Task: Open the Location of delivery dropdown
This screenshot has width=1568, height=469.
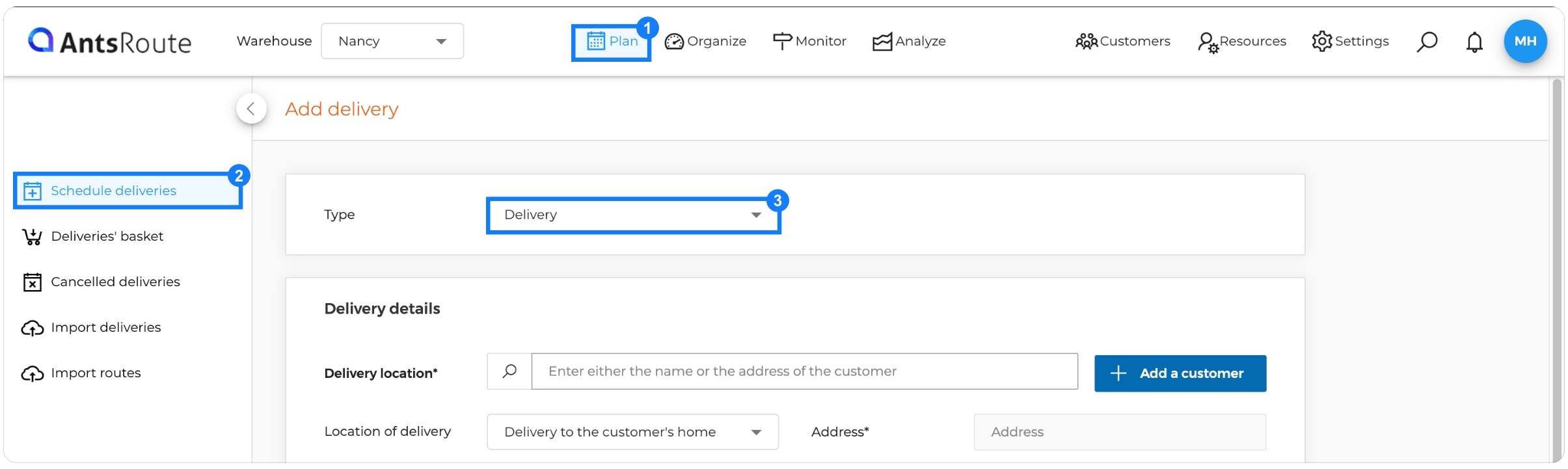Action: (x=633, y=432)
